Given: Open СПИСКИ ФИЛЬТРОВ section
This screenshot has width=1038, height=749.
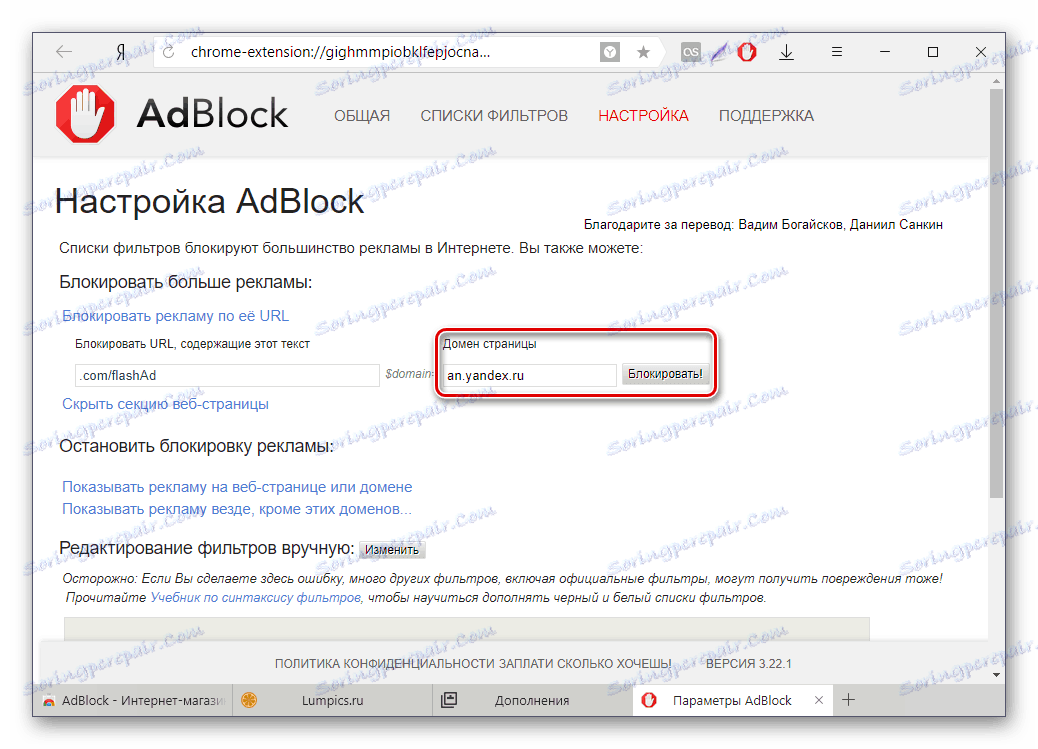Looking at the screenshot, I should tap(494, 116).
